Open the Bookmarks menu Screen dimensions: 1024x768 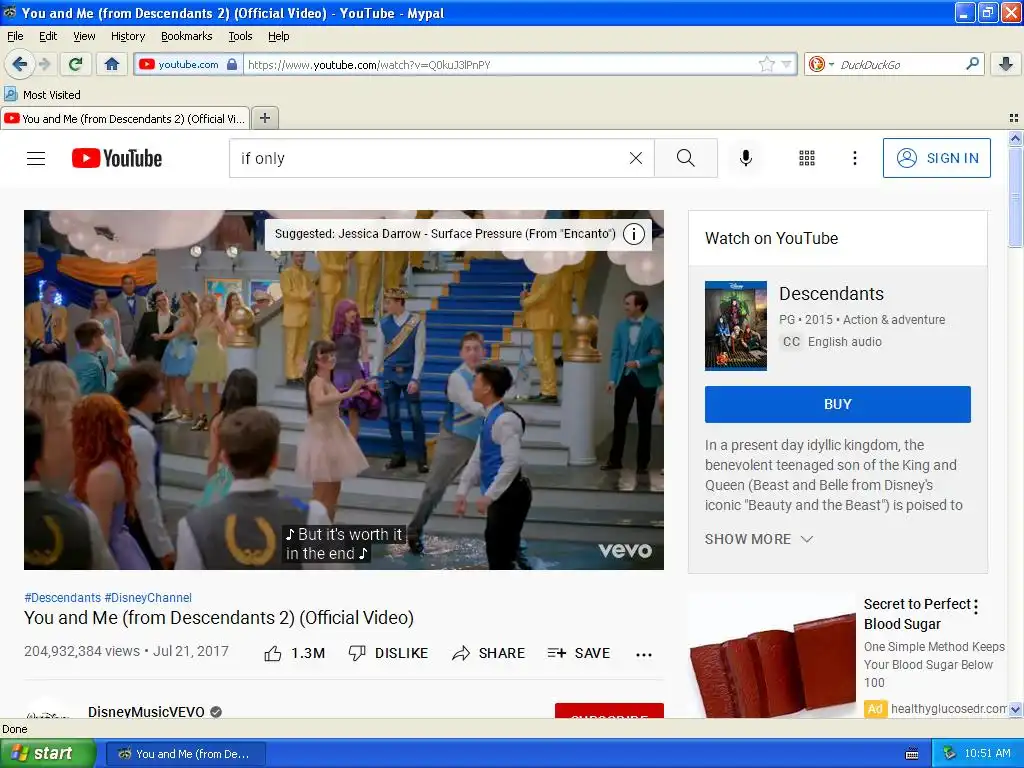186,36
